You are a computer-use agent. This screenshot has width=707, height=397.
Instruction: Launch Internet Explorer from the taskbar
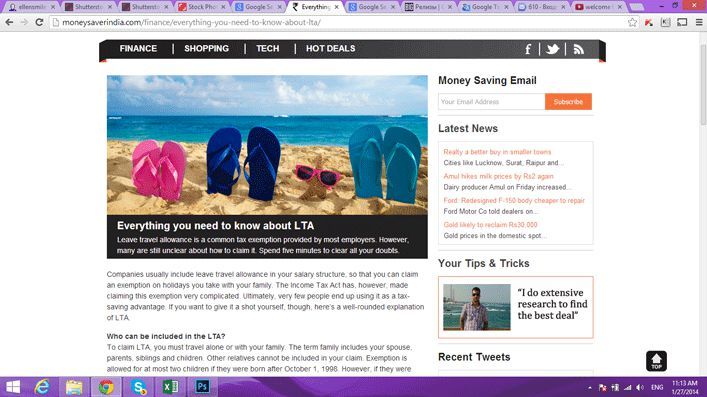[42, 387]
